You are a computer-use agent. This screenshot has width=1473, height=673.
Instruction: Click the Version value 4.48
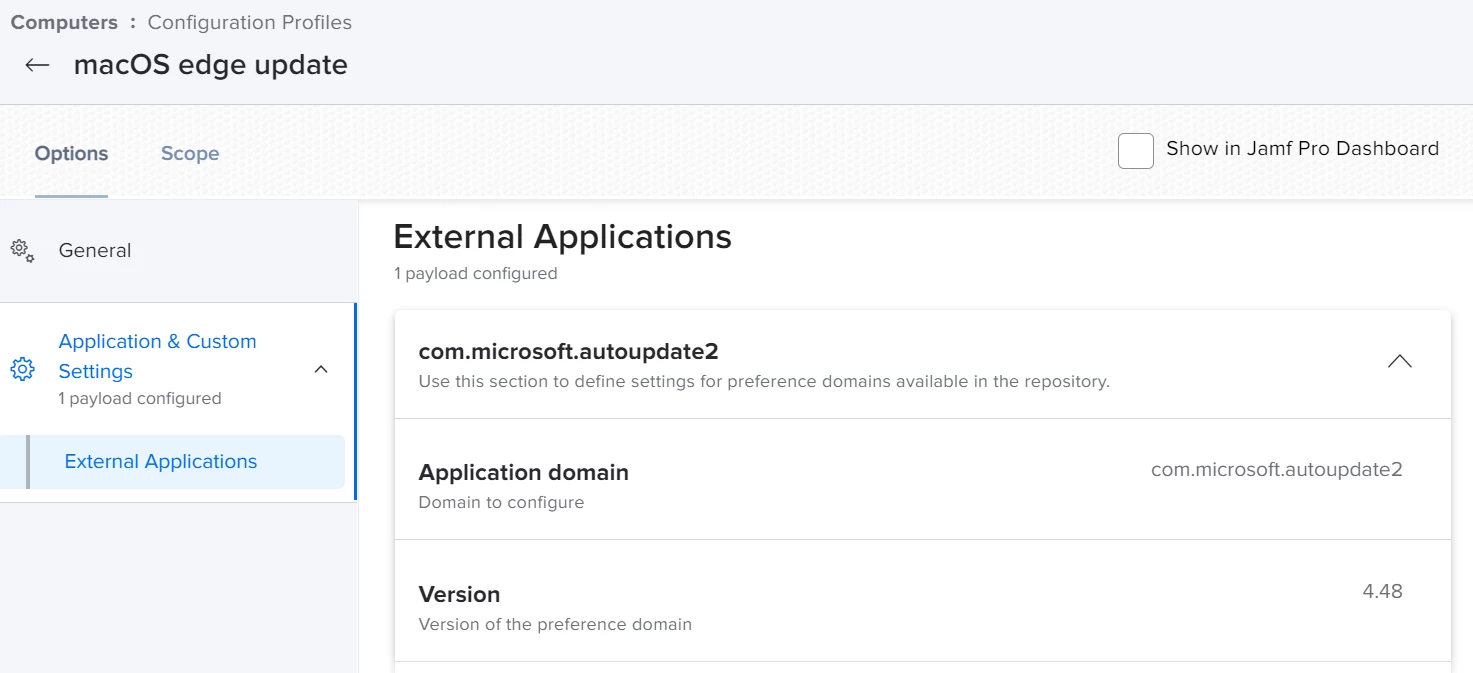click(x=1383, y=591)
